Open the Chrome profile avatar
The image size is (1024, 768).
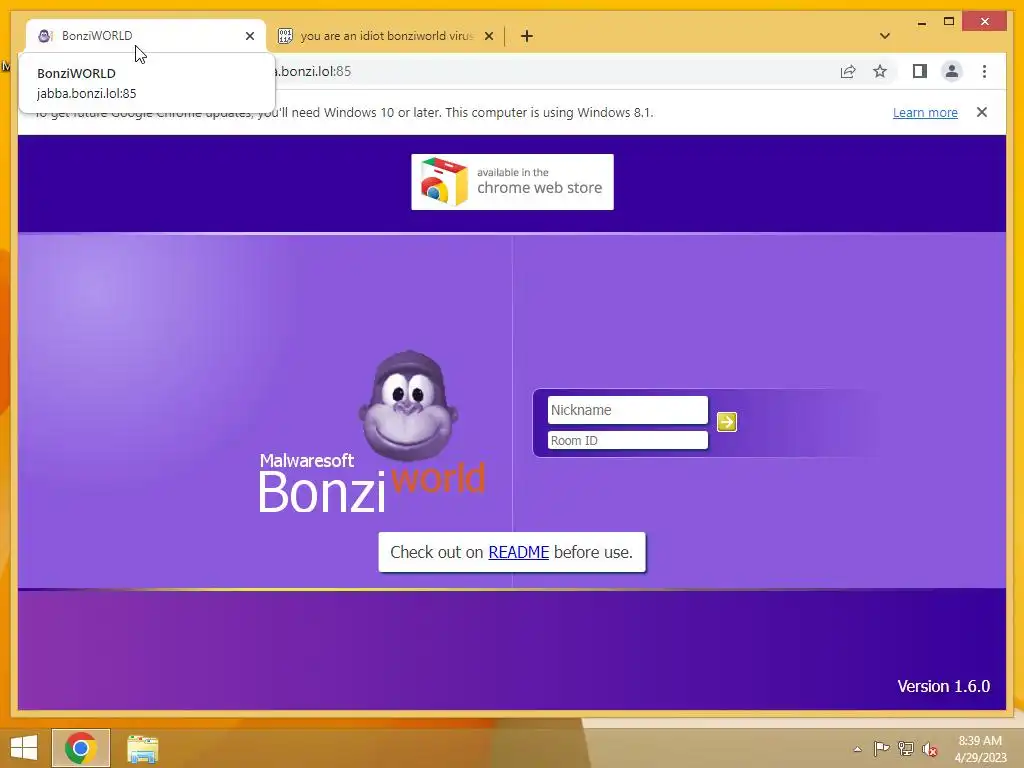coord(952,71)
